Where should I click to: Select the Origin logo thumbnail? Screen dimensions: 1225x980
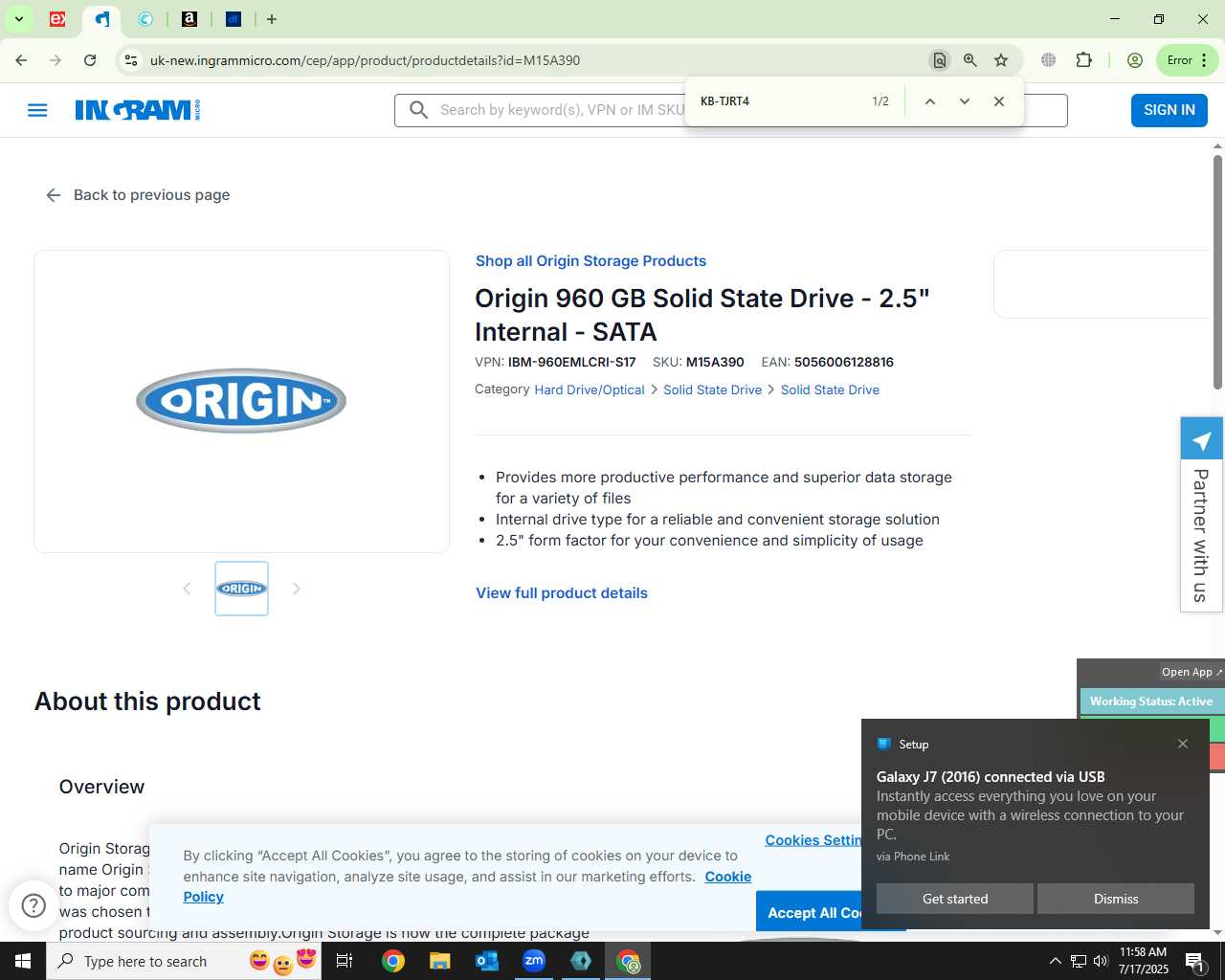tap(241, 589)
